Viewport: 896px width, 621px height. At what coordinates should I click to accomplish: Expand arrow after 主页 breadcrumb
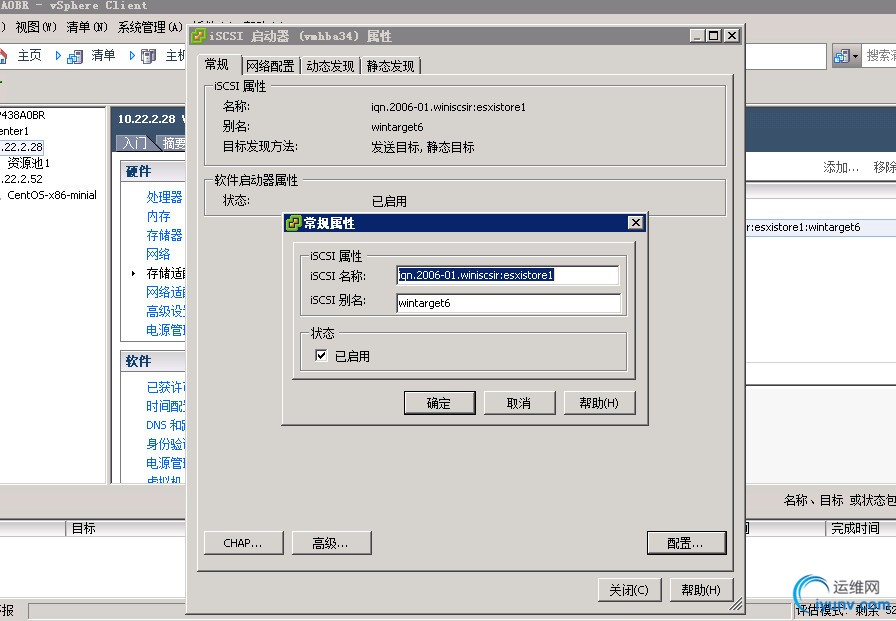58,55
